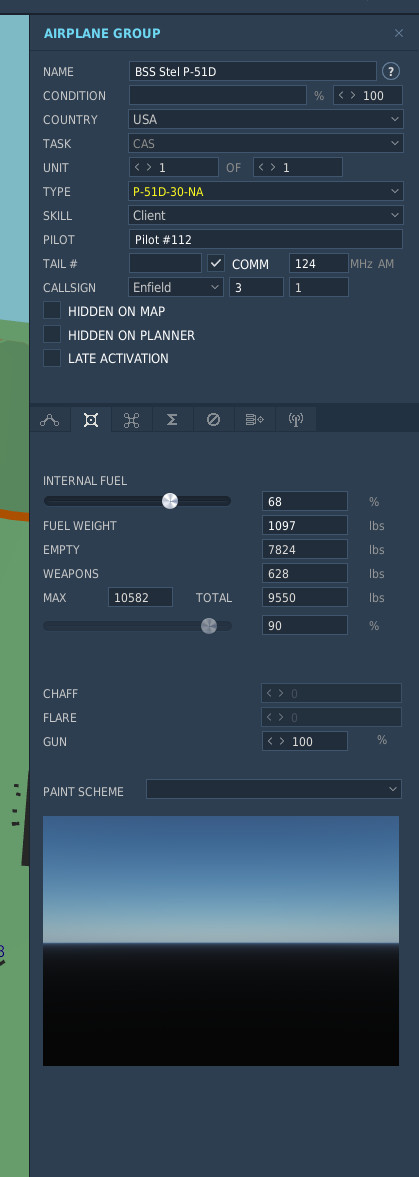The height and width of the screenshot is (1177, 419).
Task: Decrease unit count OF with left arrow
Action: [x=261, y=167]
